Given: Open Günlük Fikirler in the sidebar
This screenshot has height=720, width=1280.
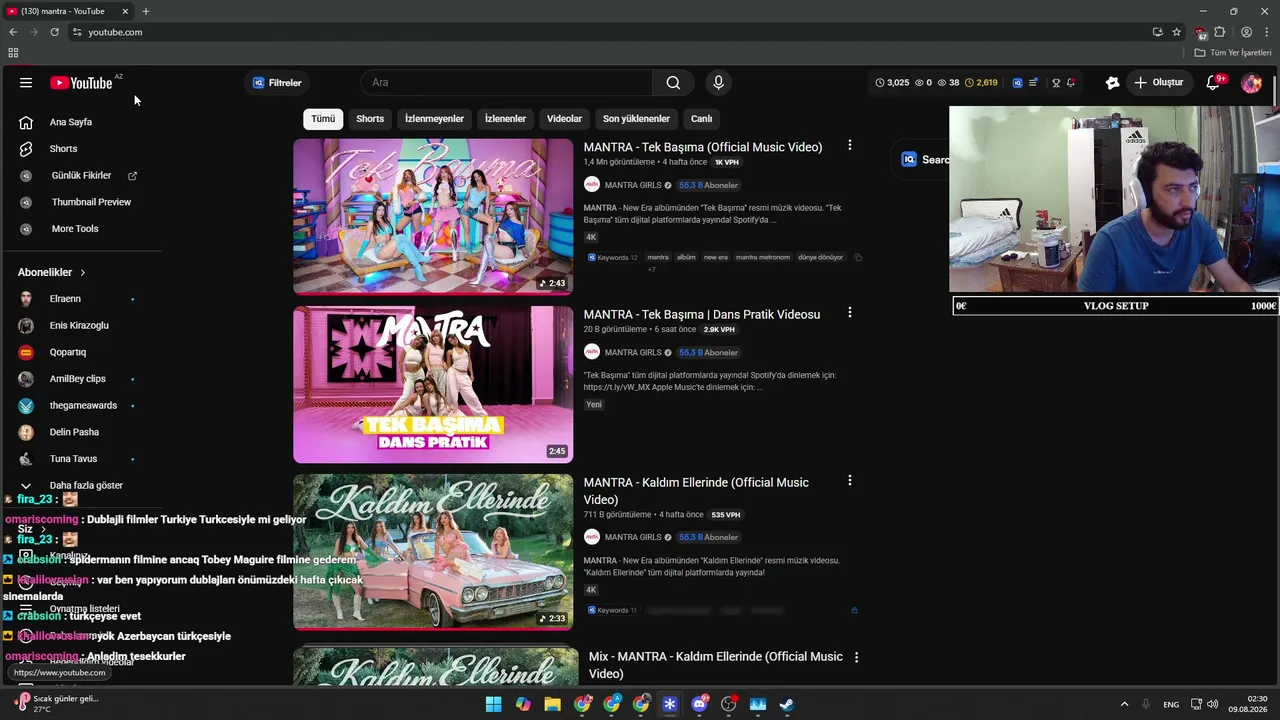Looking at the screenshot, I should click(x=80, y=176).
